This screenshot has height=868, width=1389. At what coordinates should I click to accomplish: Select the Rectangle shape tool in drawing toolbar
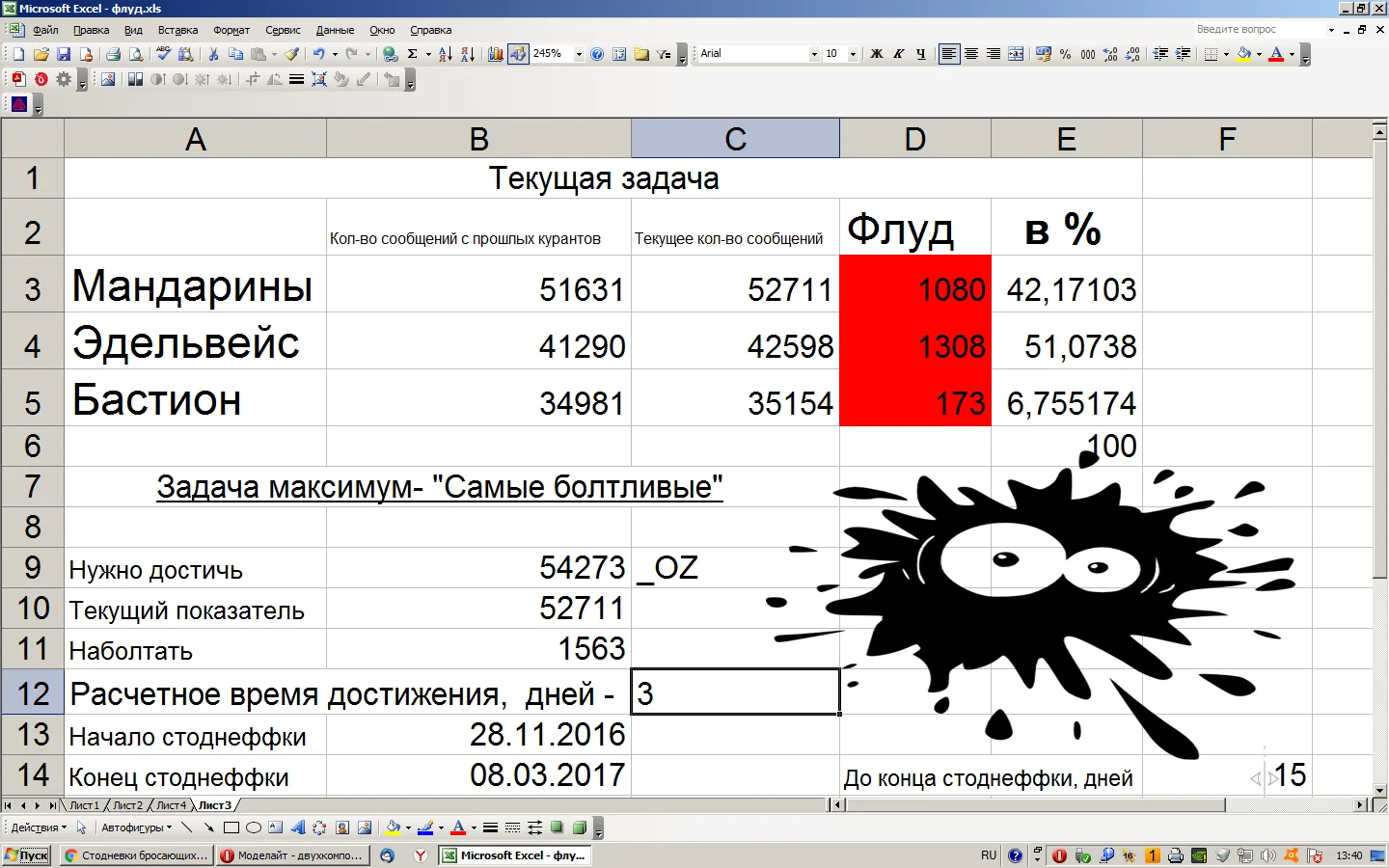(231, 827)
